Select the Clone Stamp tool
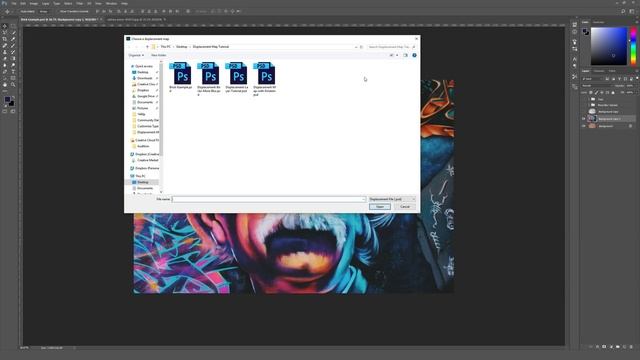Viewport: 640px width, 360px height. (x=5, y=52)
